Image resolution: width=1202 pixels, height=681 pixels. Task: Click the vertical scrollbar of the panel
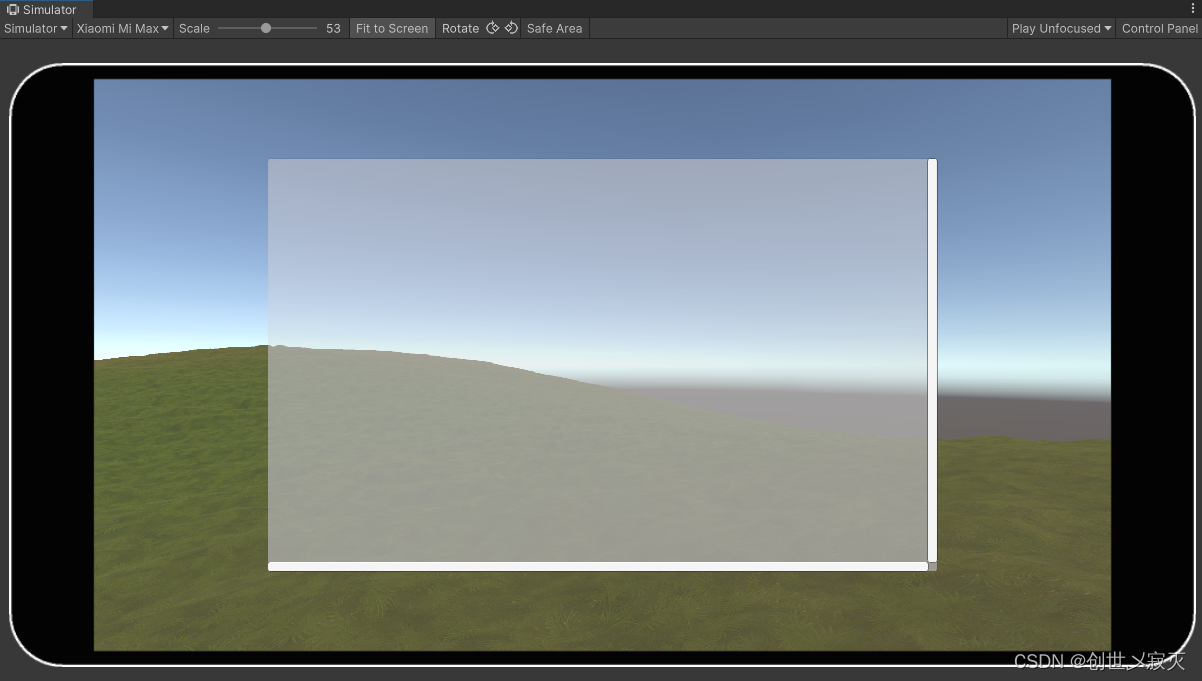coord(932,360)
